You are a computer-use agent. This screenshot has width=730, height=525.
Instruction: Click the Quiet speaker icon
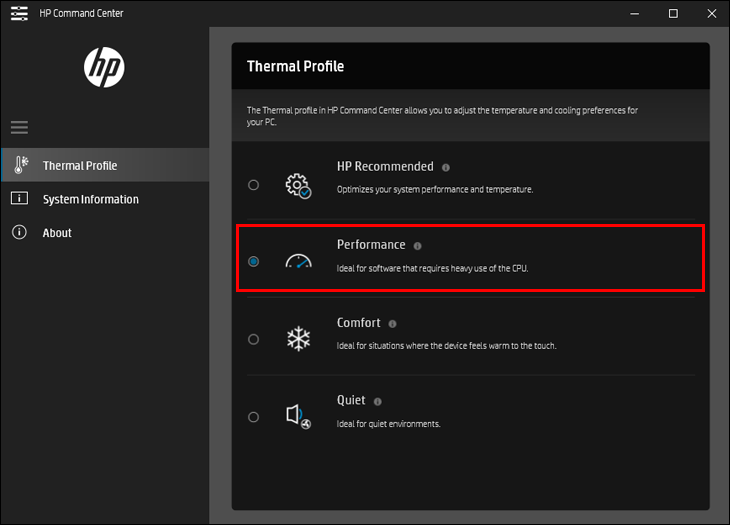click(298, 416)
